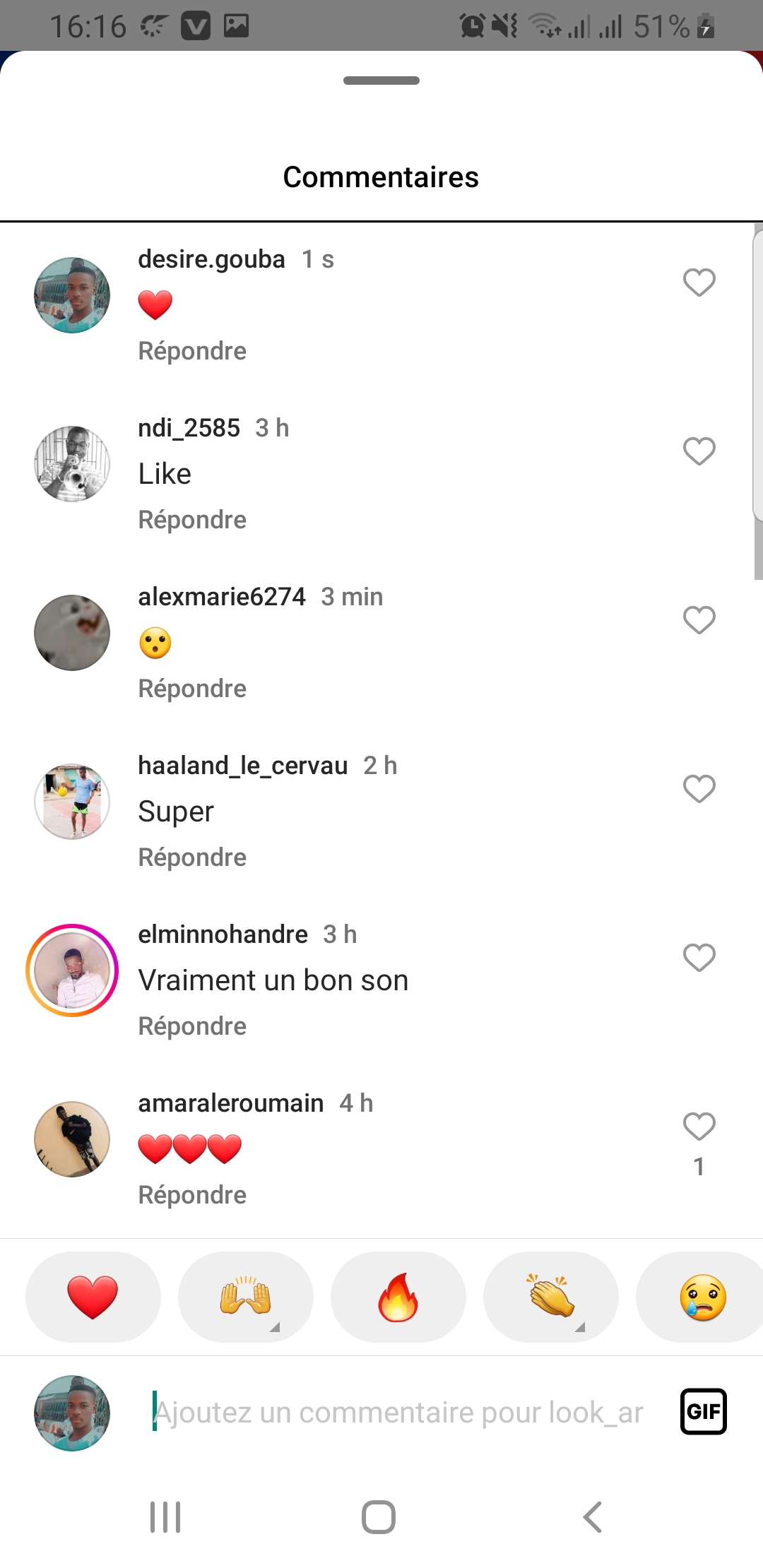763x1568 pixels.
Task: Open the GIF picker
Action: pos(703,1412)
